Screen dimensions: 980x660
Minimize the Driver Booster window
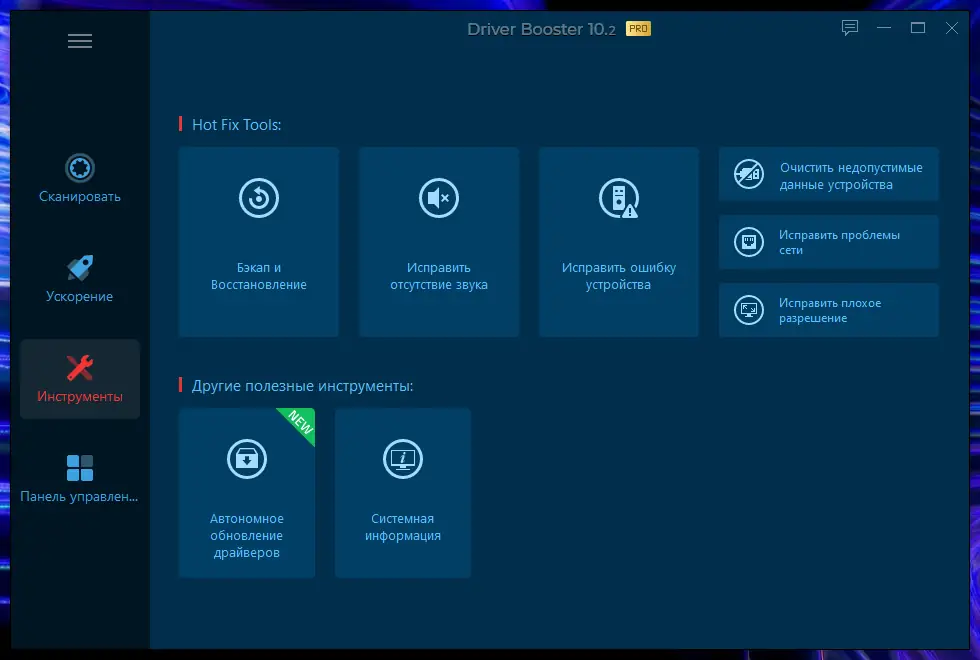pyautogui.click(x=884, y=28)
